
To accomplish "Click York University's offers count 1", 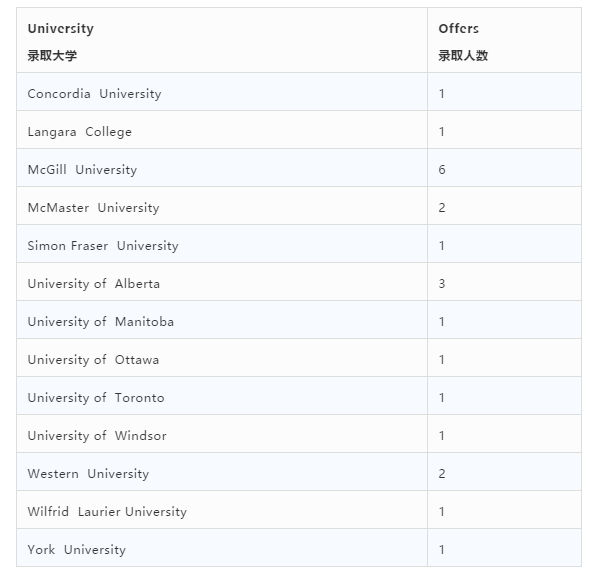I will (x=442, y=550).
